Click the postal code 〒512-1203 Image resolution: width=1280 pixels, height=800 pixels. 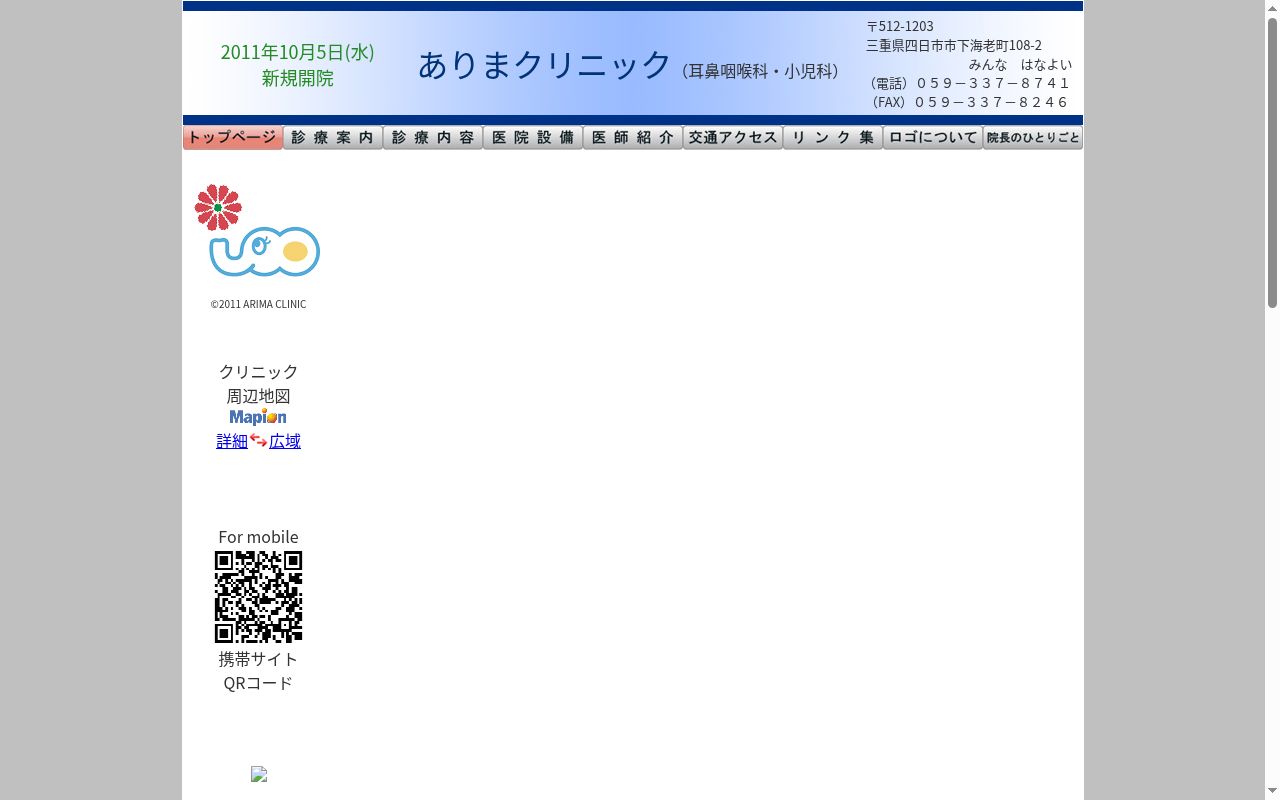900,26
